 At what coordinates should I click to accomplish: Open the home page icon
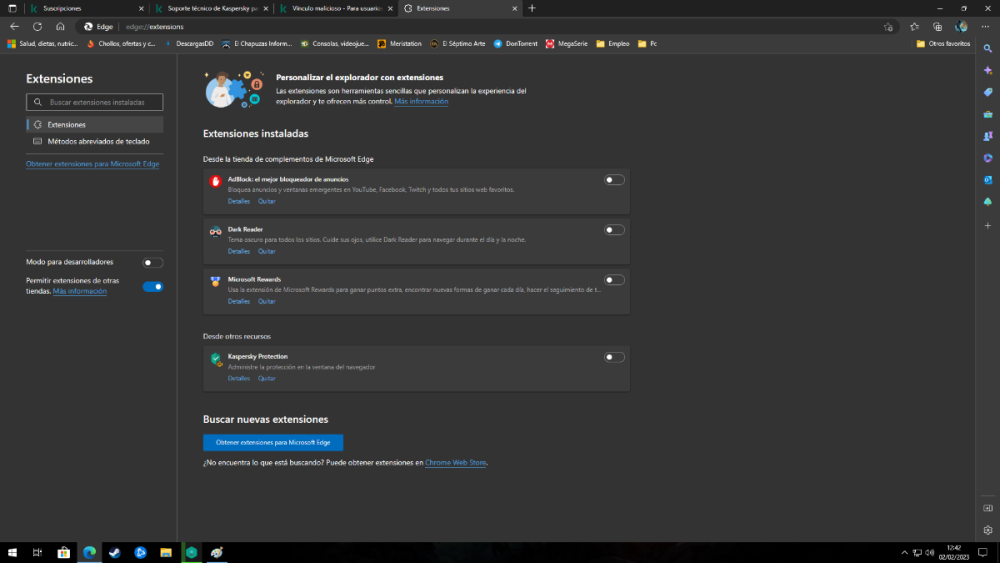tap(60, 27)
